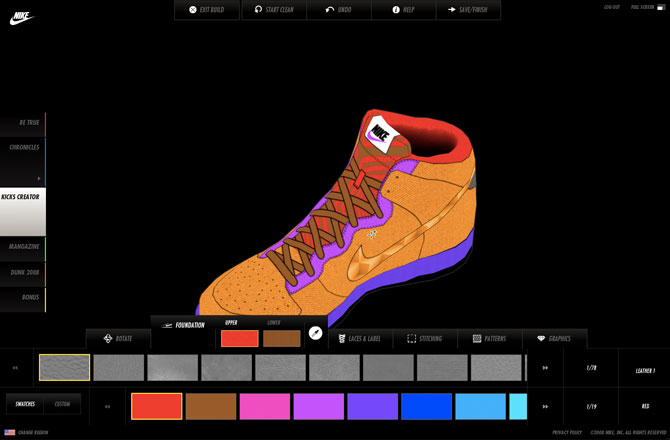Click the Rotate tool icon
The image size is (670, 440).
tap(108, 338)
